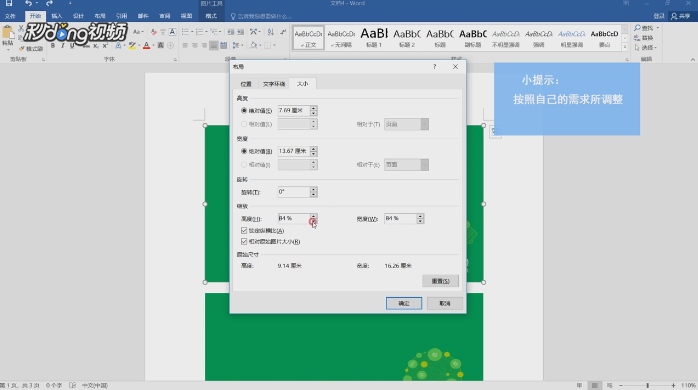Image resolution: width=698 pixels, height=390 pixels.
Task: Select Width absolute value radio button
Action: coord(243,151)
